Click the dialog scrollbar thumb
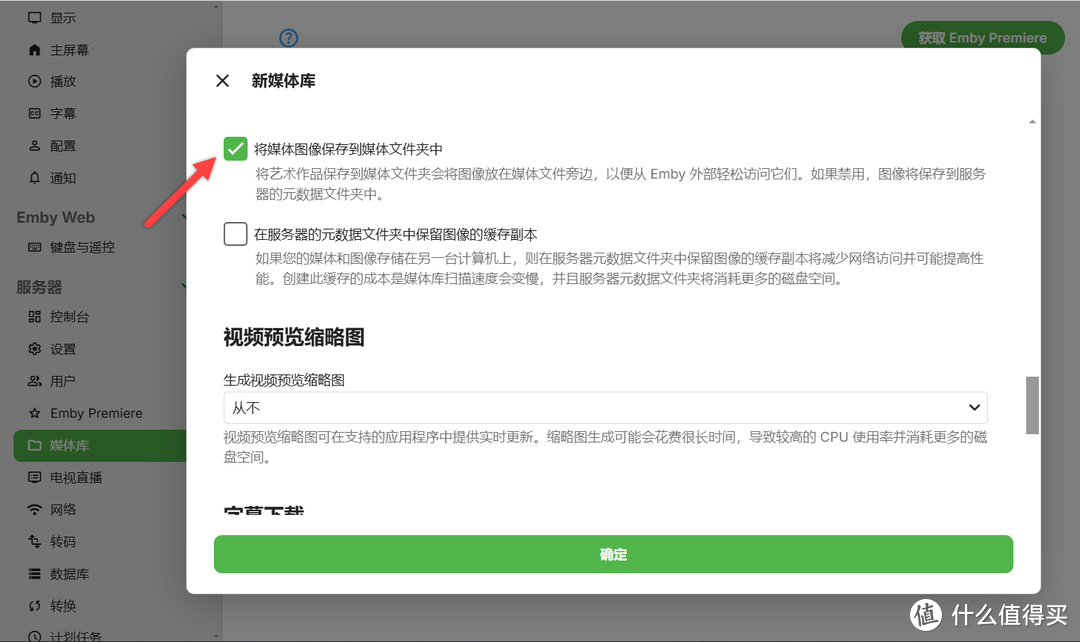This screenshot has height=642, width=1080. (1032, 405)
